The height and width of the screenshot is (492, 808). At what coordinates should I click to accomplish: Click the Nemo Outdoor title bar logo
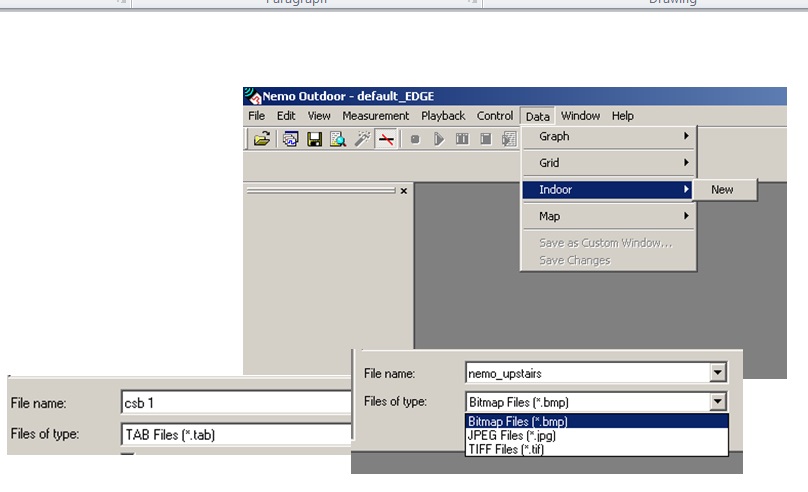pyautogui.click(x=252, y=96)
